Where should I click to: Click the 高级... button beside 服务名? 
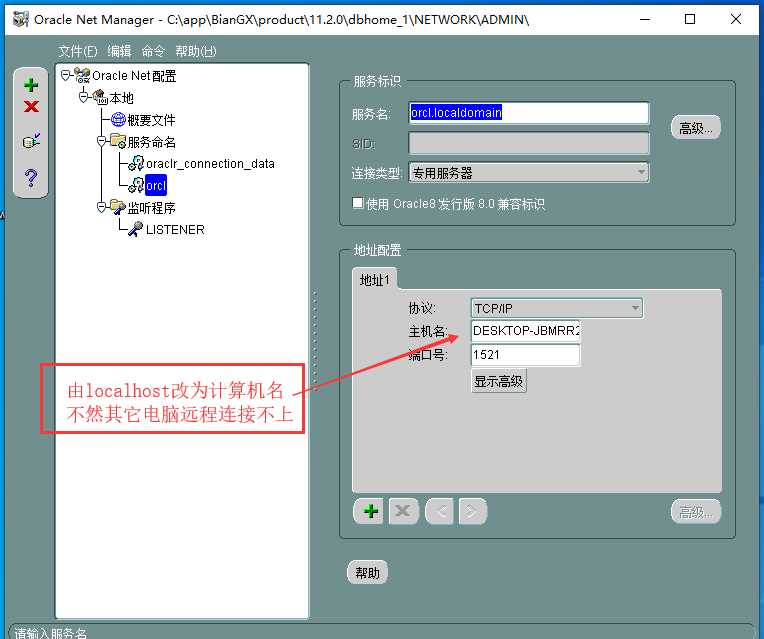(696, 128)
